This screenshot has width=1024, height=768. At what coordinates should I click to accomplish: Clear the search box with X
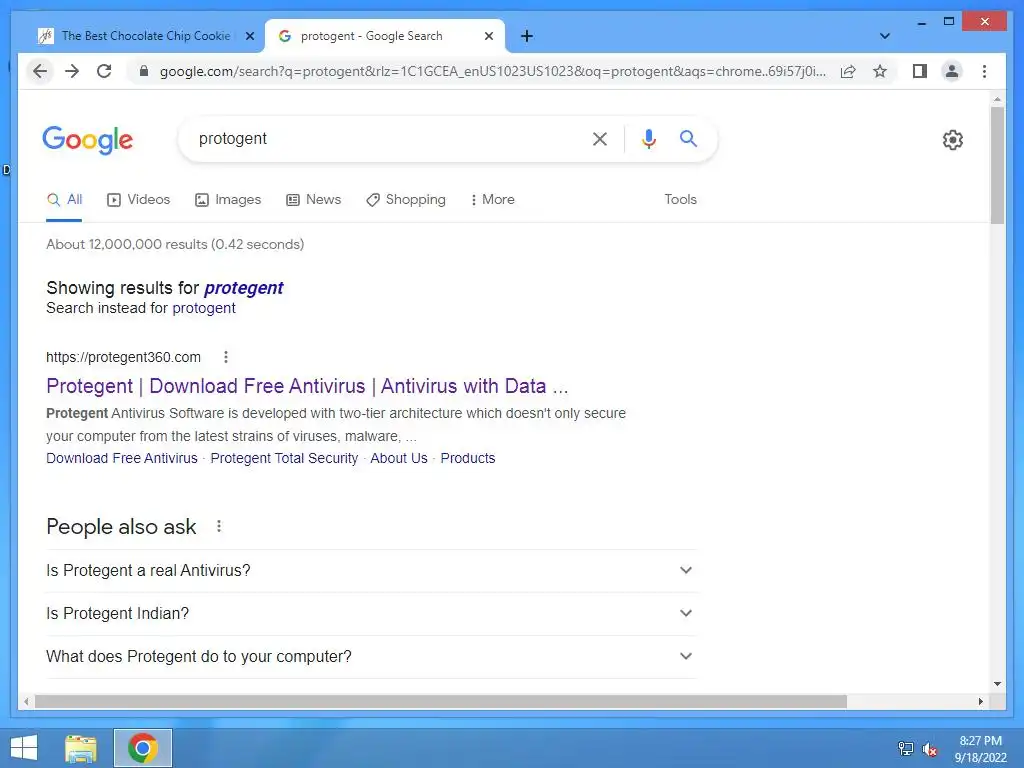click(x=600, y=138)
